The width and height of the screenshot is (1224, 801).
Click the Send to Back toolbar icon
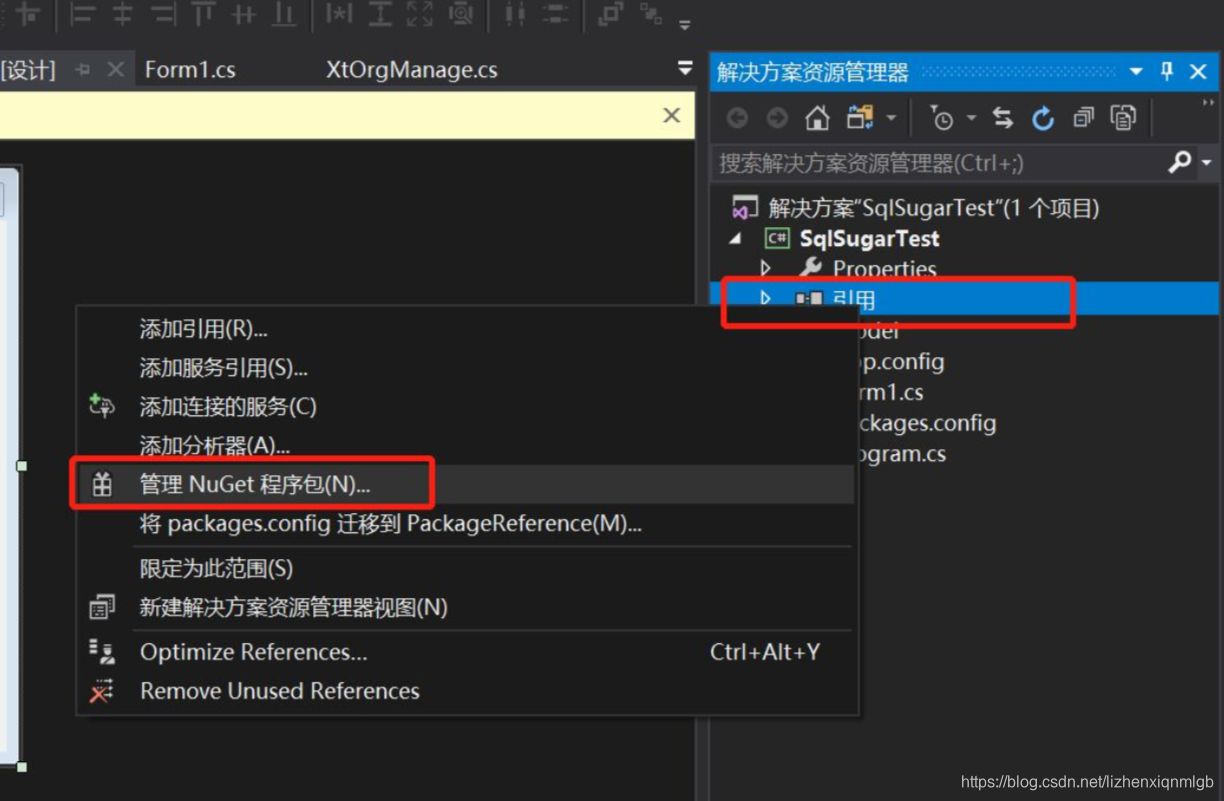pos(650,15)
